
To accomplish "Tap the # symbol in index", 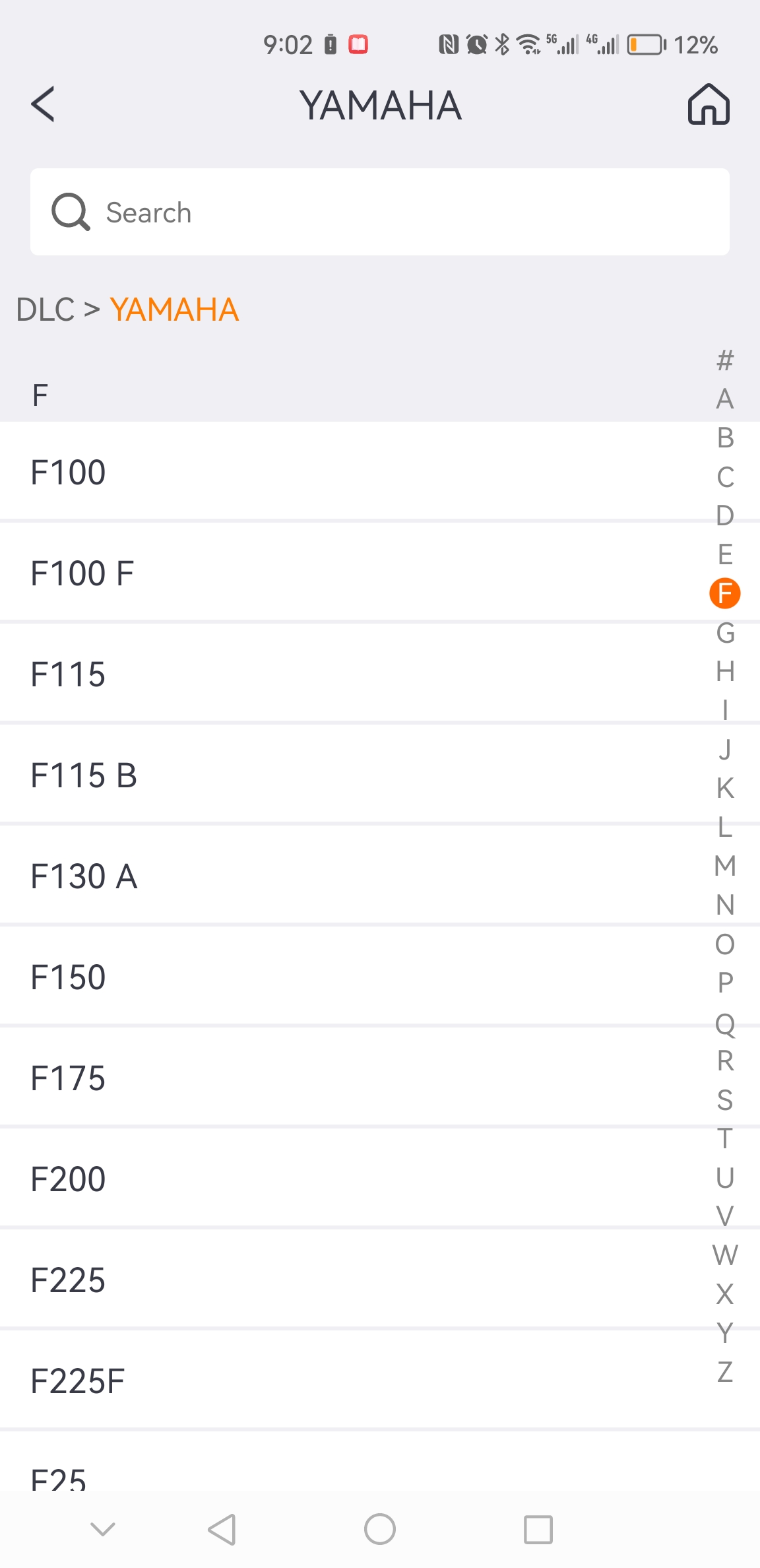I will (x=725, y=360).
